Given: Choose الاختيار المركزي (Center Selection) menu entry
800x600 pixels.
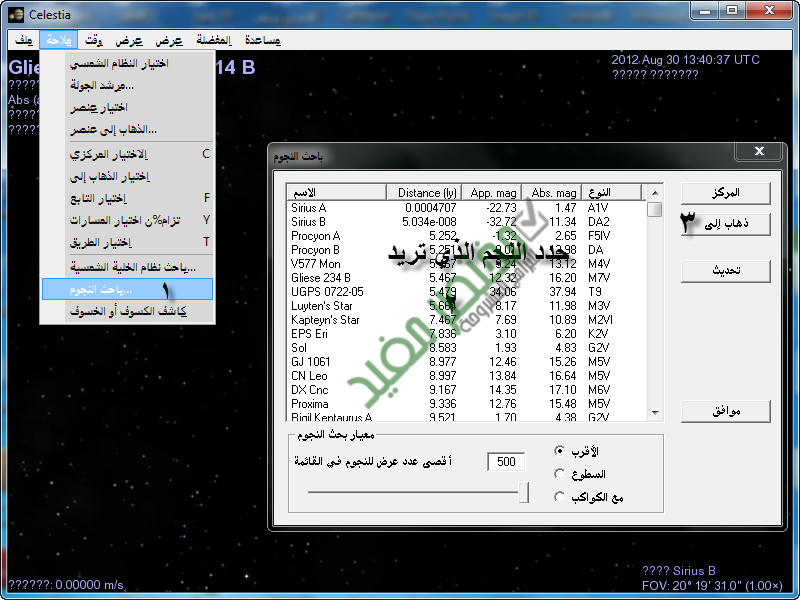Looking at the screenshot, I should coord(127,154).
